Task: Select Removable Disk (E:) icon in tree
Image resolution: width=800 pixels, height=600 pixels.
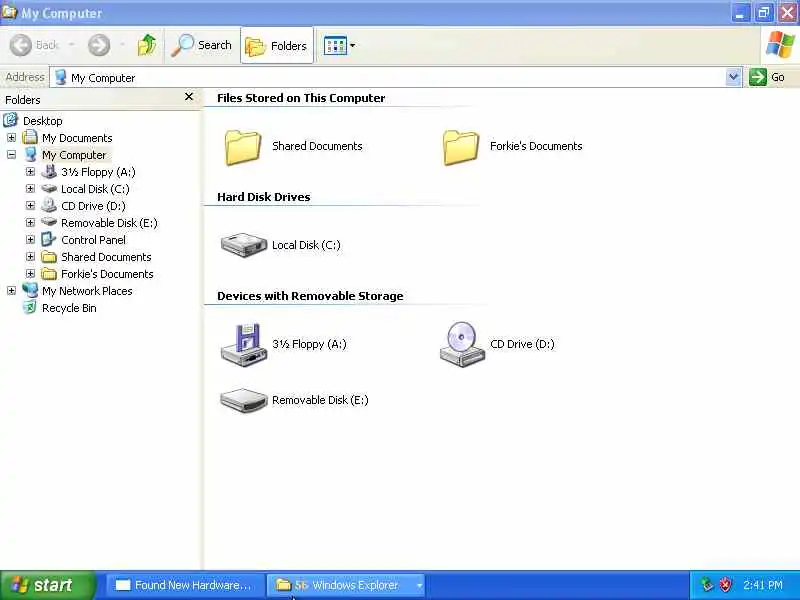Action: coord(49,222)
